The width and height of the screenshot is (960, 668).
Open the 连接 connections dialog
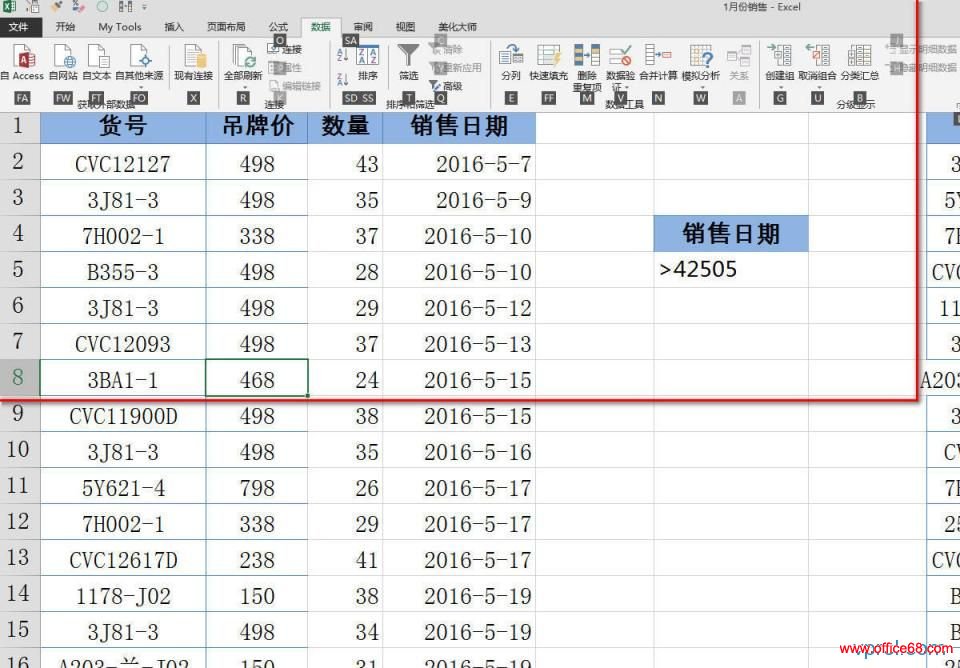[x=285, y=50]
